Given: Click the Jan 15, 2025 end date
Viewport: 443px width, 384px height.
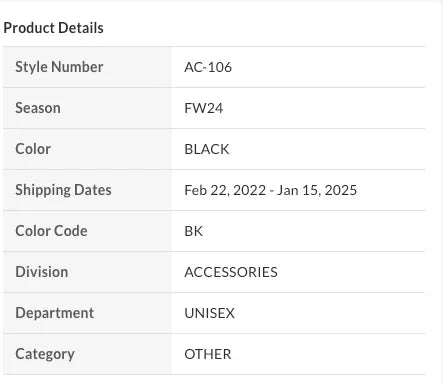Looking at the screenshot, I should [317, 190].
